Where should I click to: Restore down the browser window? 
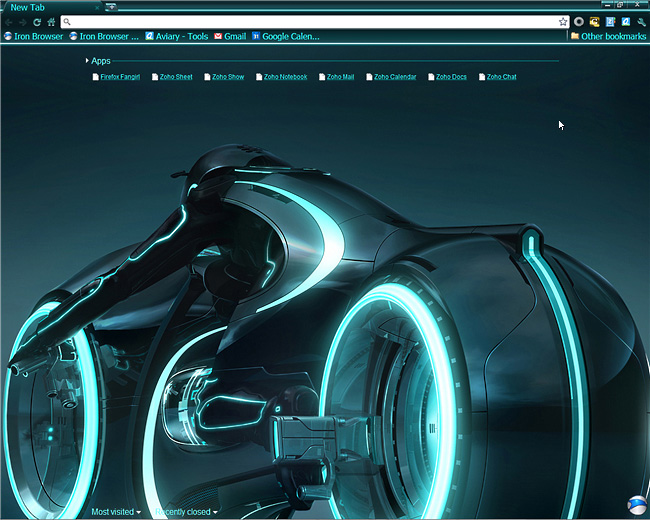620,5
